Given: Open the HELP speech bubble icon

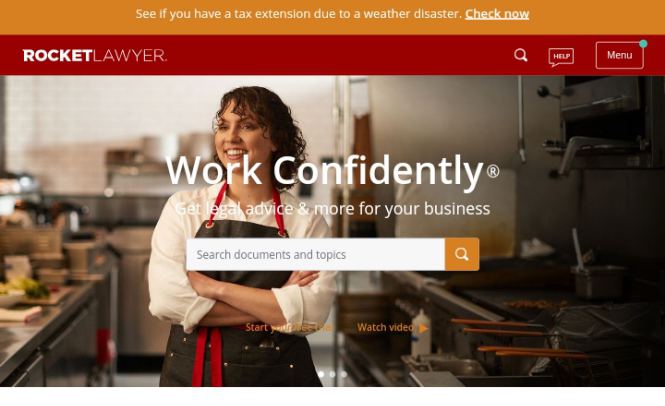Looking at the screenshot, I should pos(561,57).
